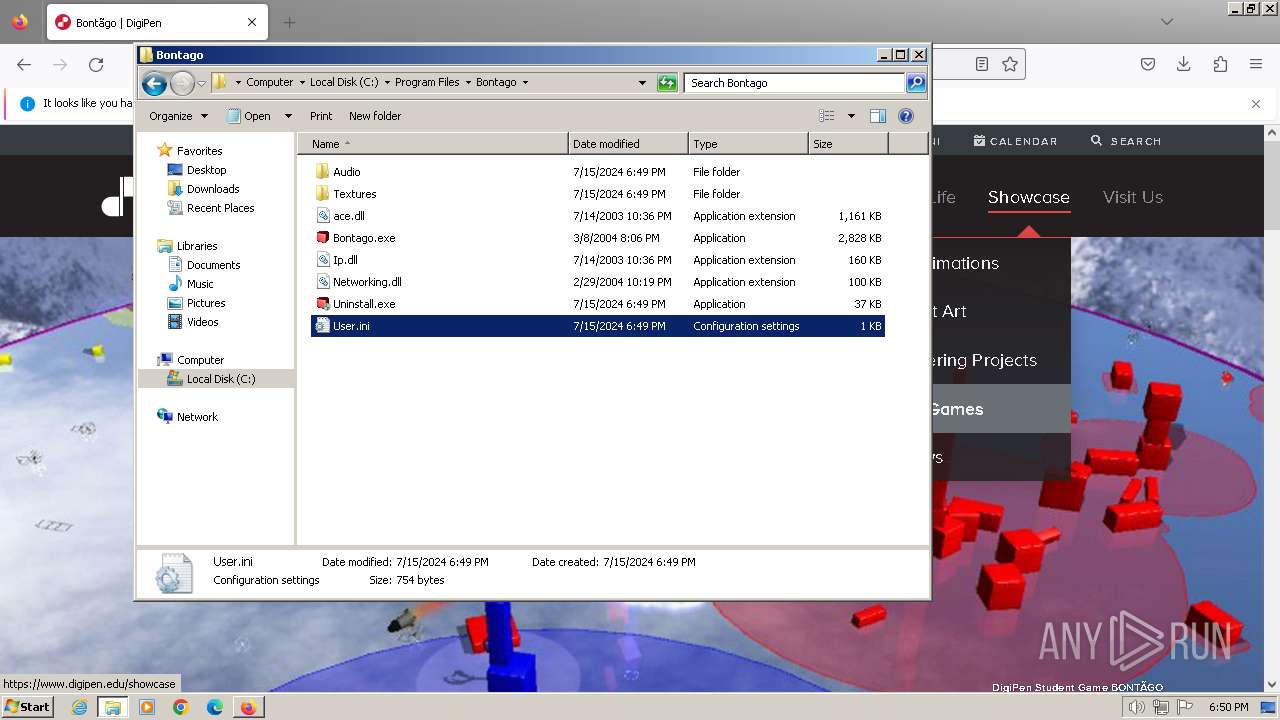This screenshot has width=1280, height=720.
Task: Select the Bontago.exe application
Action: point(598,238)
